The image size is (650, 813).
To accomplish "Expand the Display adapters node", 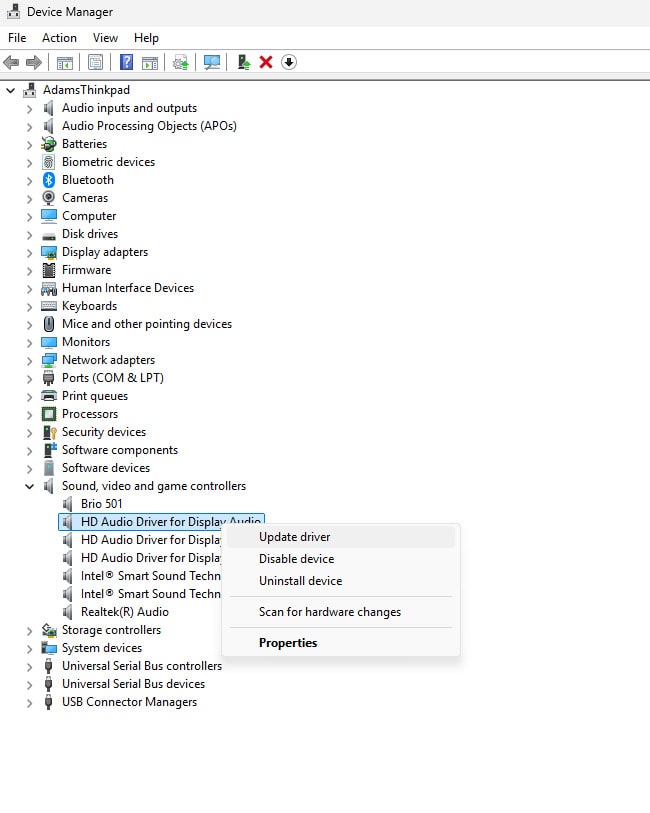I will (x=29, y=252).
